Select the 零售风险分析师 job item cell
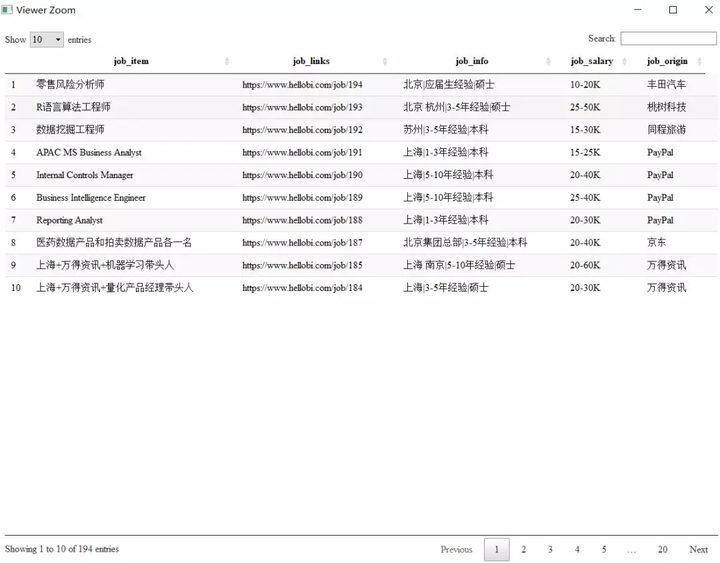The width and height of the screenshot is (720, 563). click(70, 84)
